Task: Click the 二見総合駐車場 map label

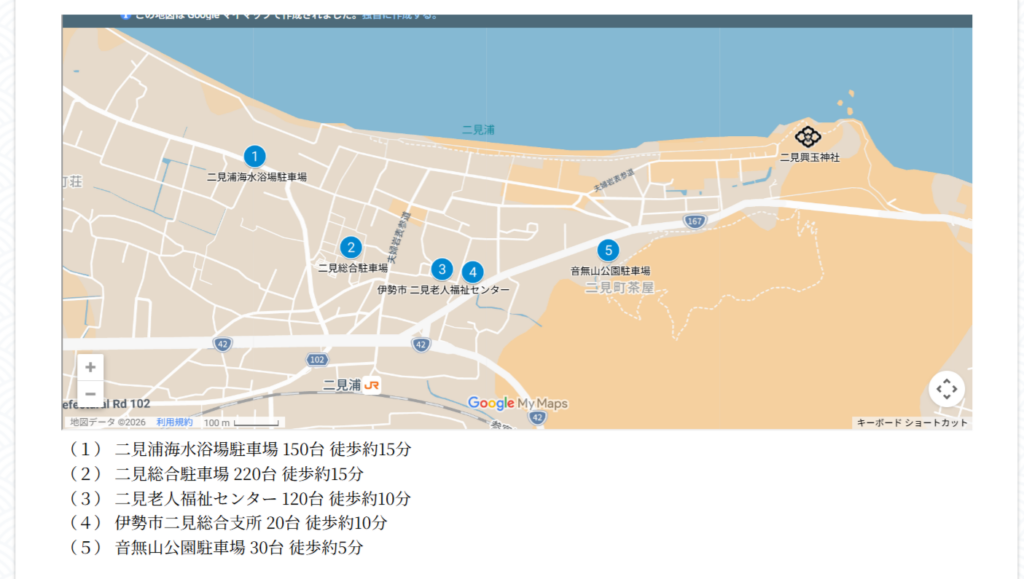Action: point(352,268)
